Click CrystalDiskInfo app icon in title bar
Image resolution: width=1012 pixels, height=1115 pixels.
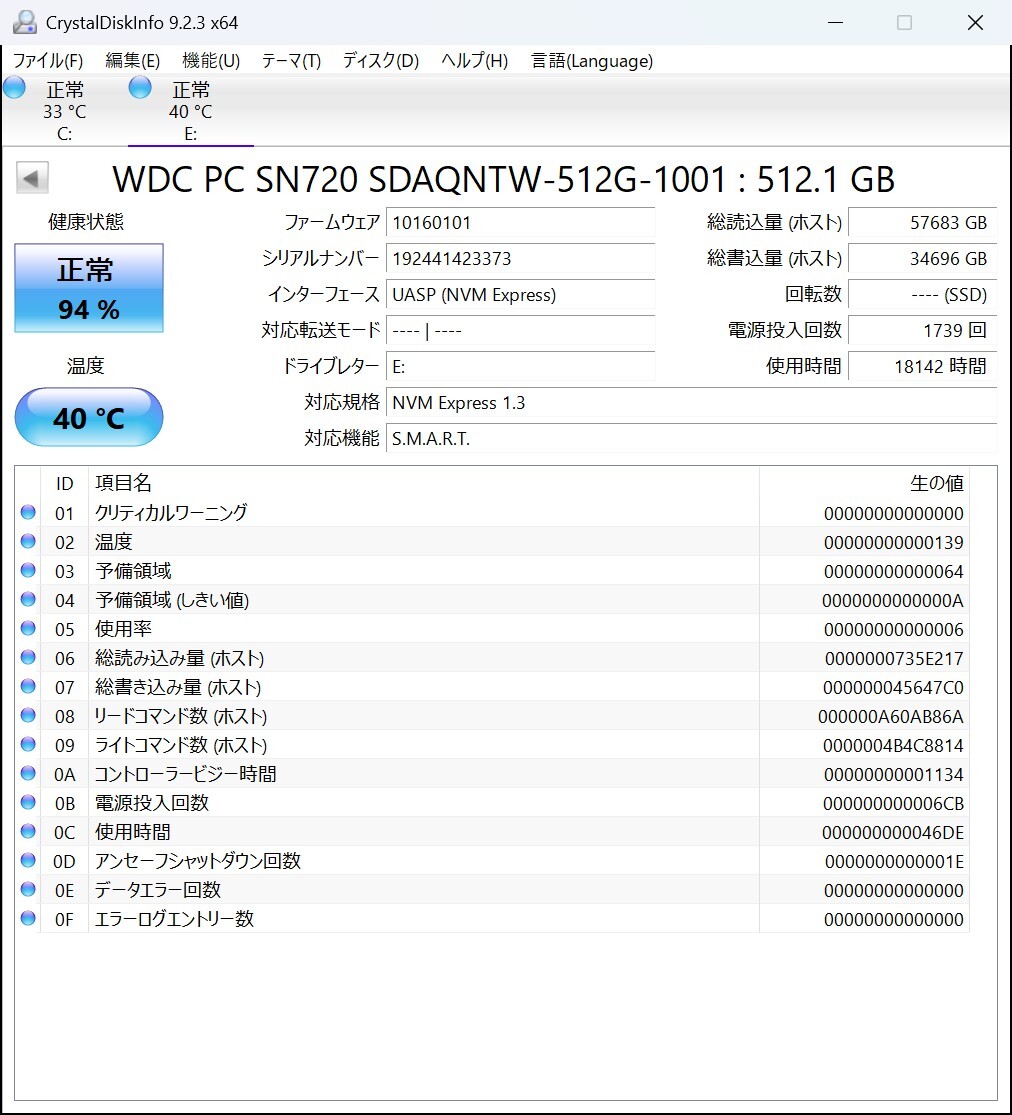24,22
